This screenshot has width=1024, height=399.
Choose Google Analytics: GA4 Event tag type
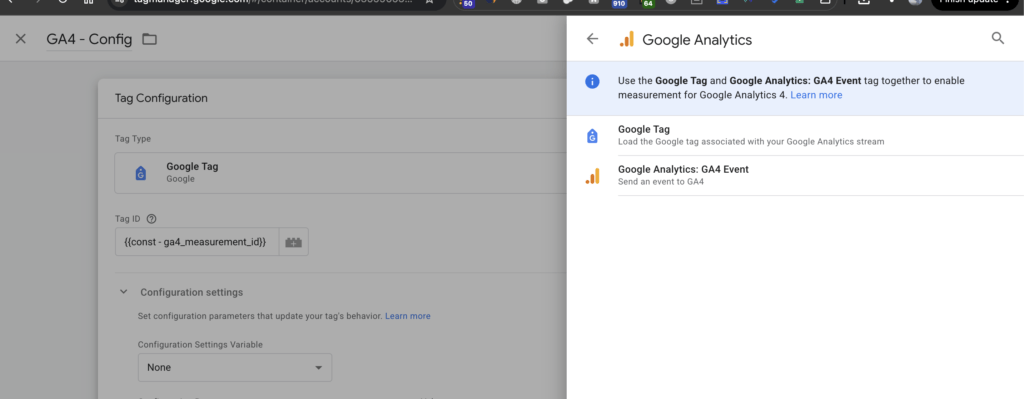[x=795, y=175]
